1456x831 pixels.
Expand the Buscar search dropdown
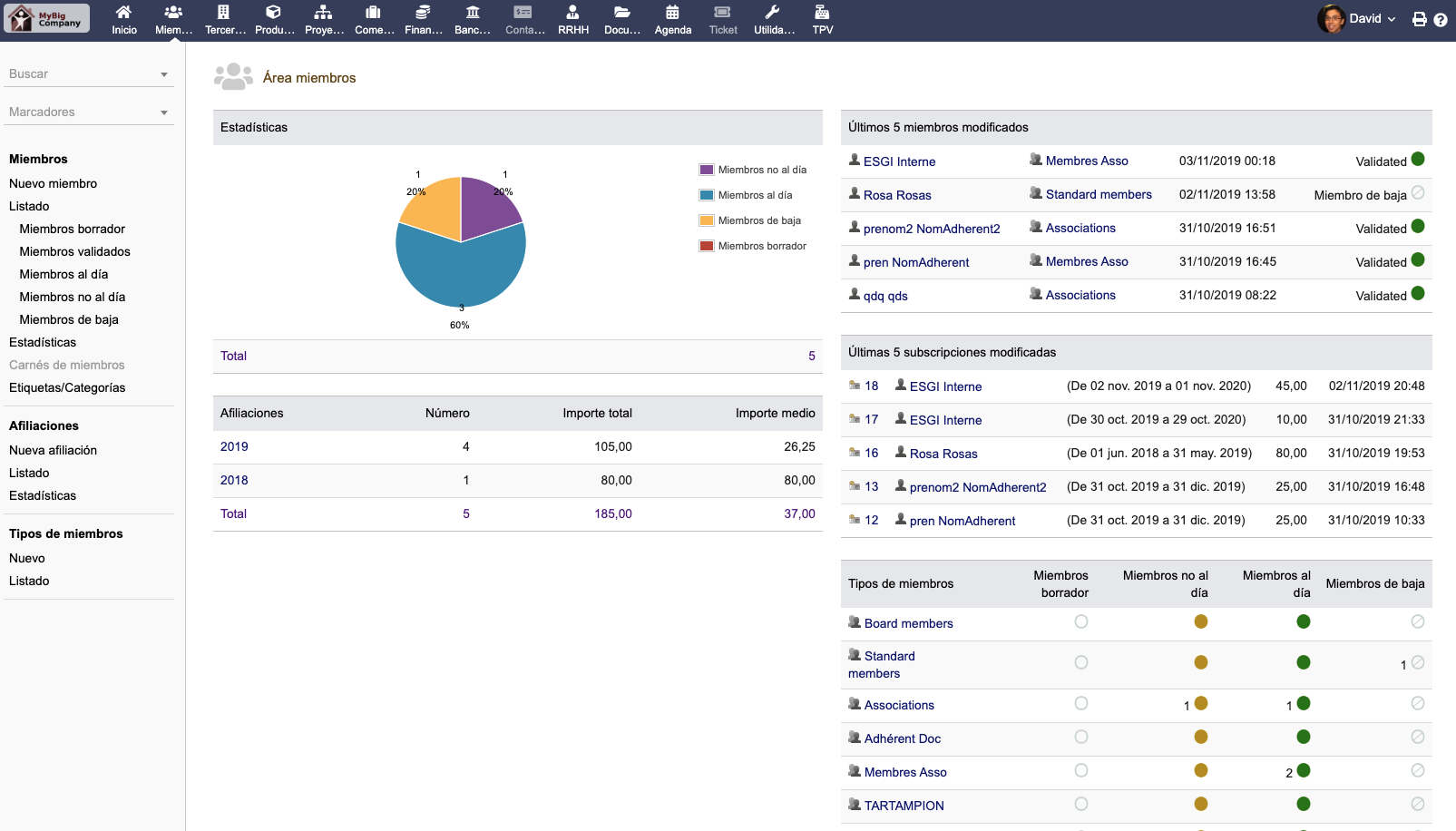point(164,74)
